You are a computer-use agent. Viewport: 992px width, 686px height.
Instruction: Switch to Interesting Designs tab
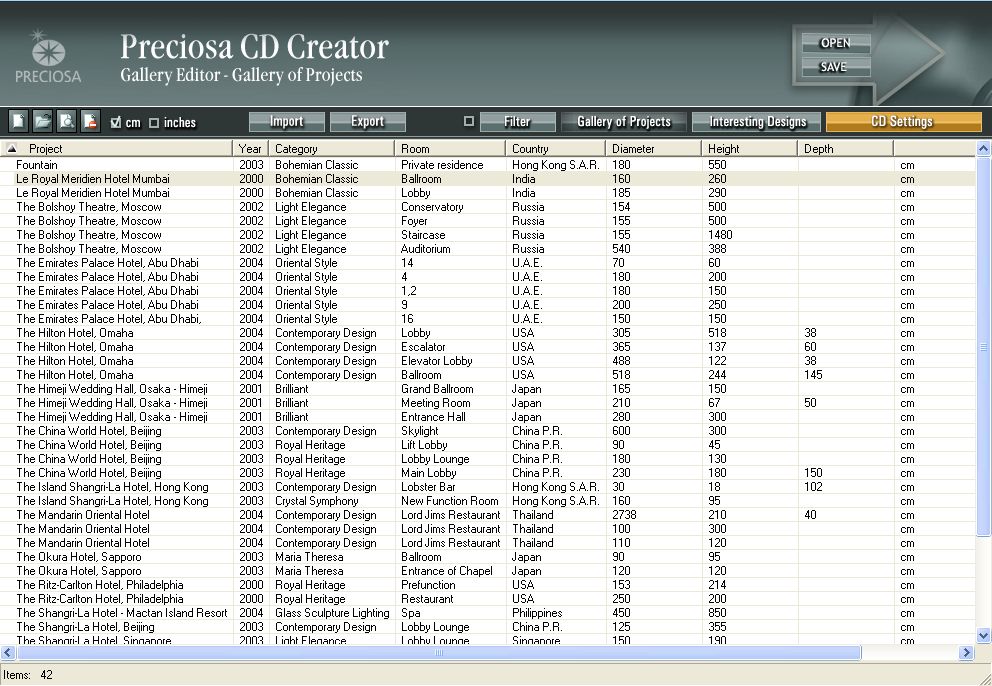757,122
